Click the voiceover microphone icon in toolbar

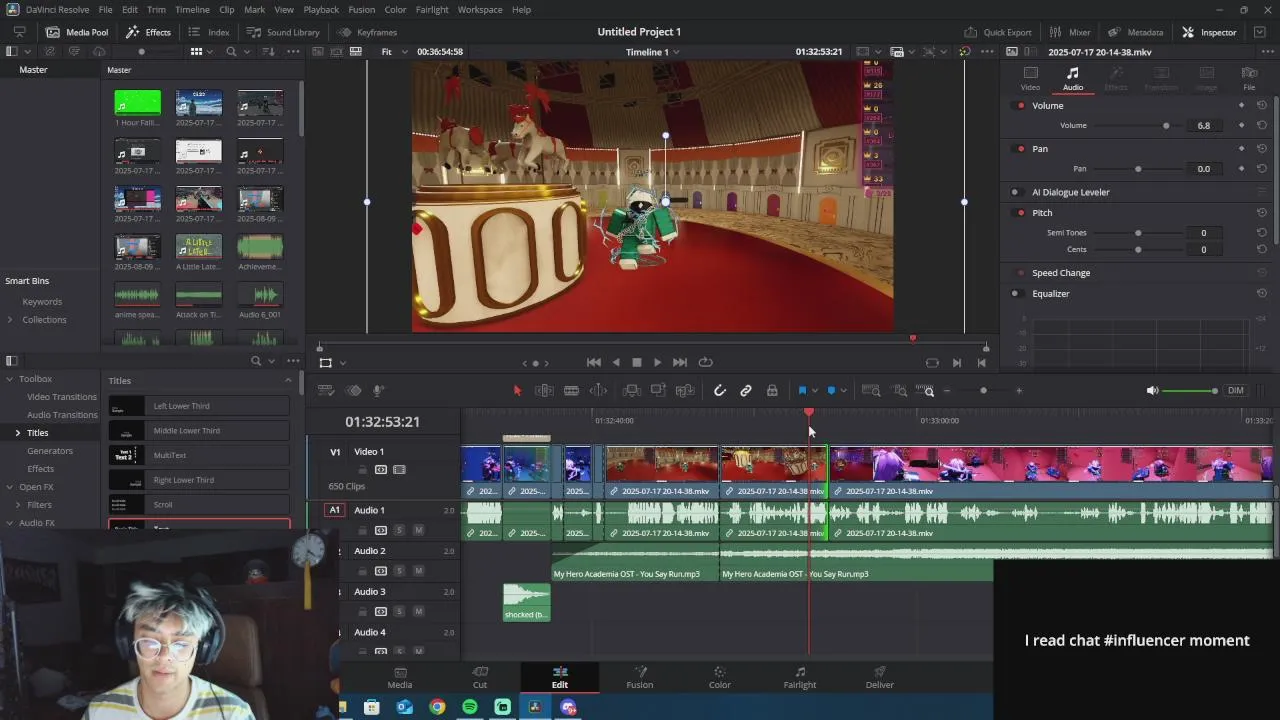(x=379, y=391)
